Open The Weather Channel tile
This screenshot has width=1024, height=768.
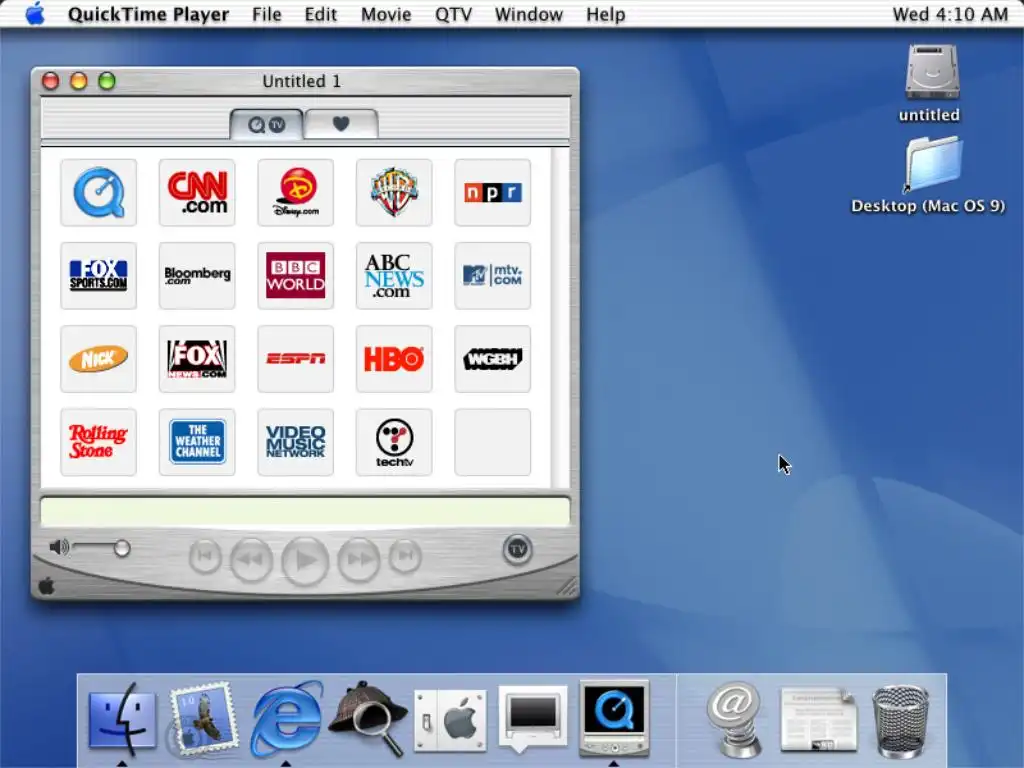pyautogui.click(x=197, y=442)
